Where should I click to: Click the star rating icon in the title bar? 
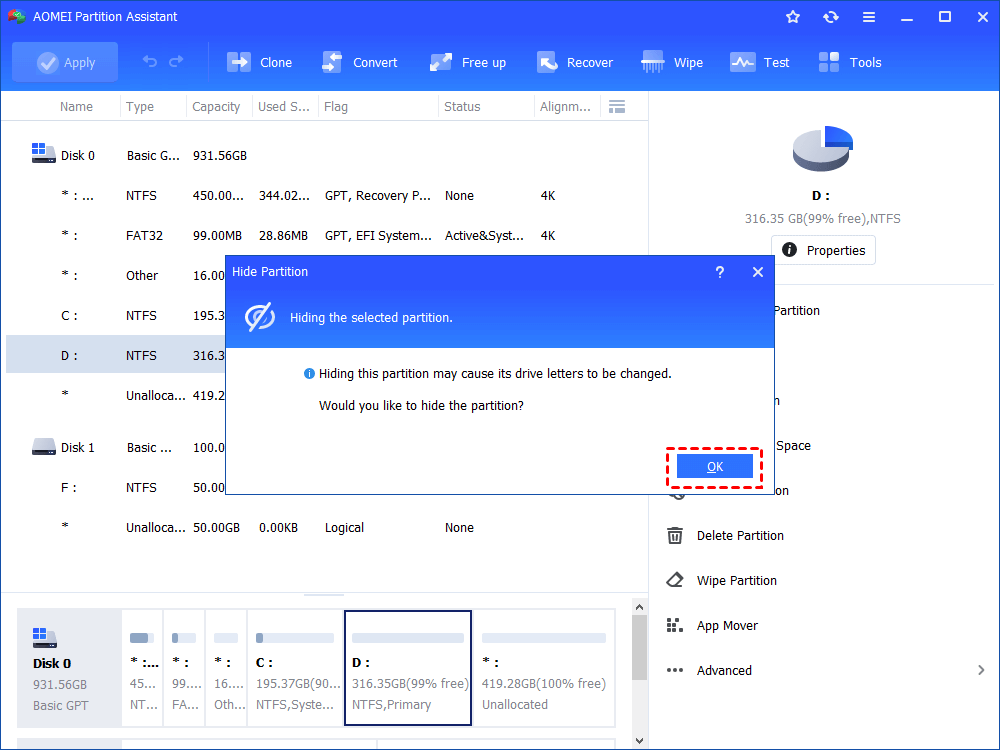click(x=792, y=16)
